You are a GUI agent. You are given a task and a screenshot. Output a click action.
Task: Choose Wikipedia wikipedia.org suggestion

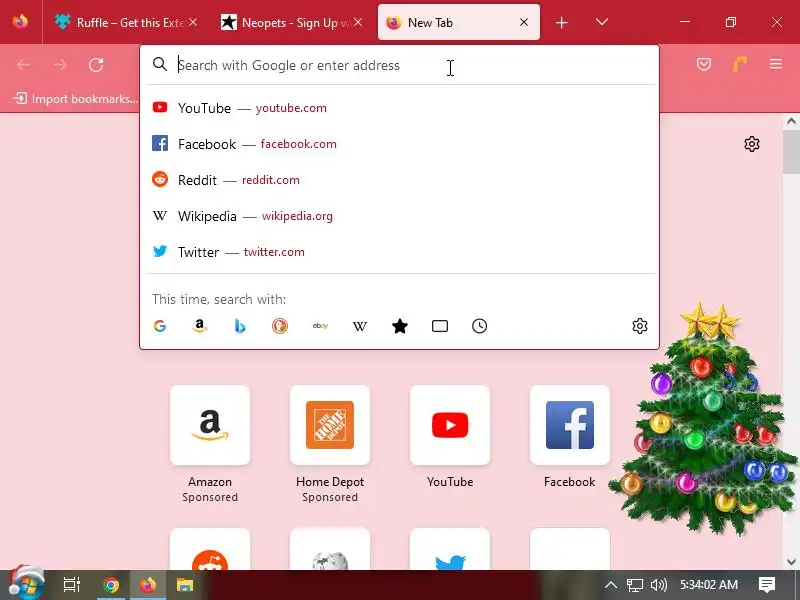coord(399,216)
